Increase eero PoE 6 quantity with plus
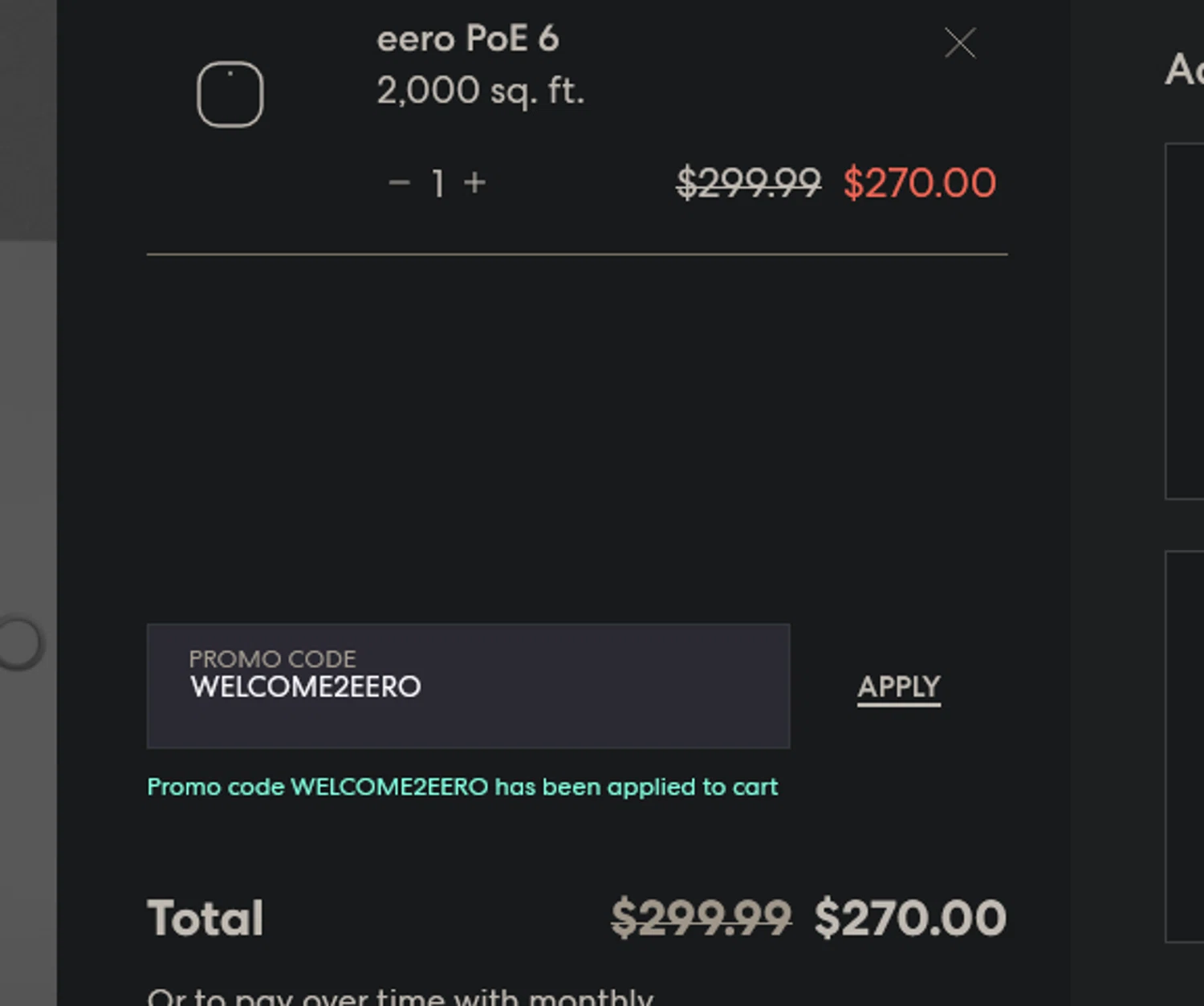This screenshot has width=1204, height=1006. click(474, 183)
